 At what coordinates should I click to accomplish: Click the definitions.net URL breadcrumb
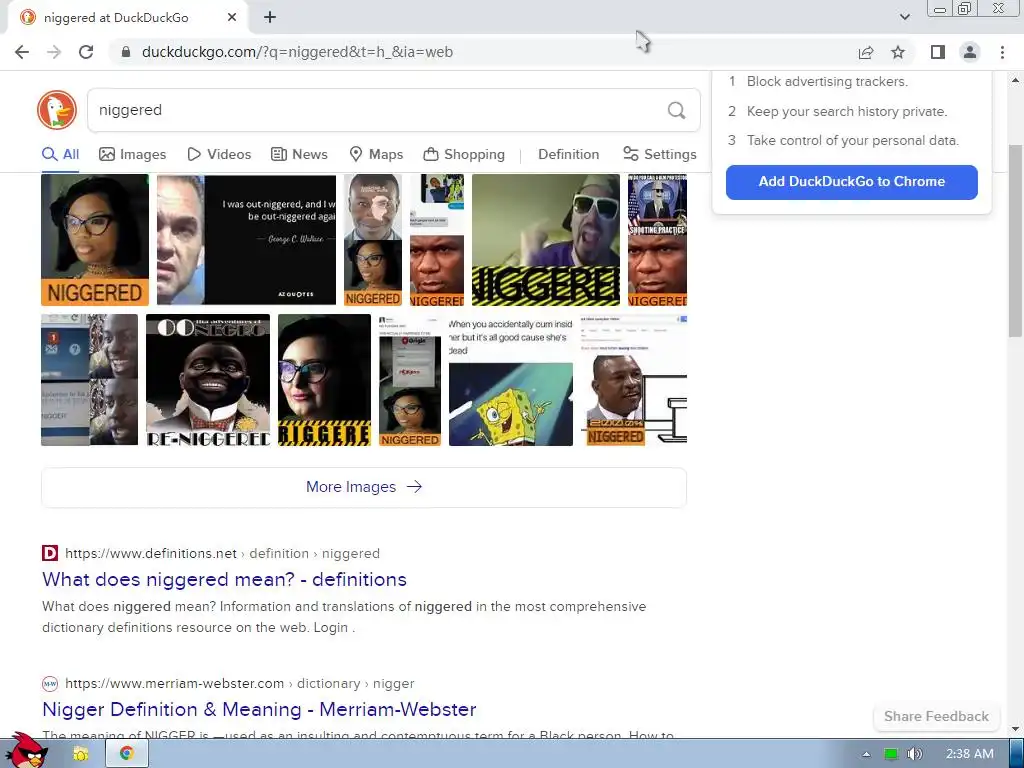(x=222, y=554)
